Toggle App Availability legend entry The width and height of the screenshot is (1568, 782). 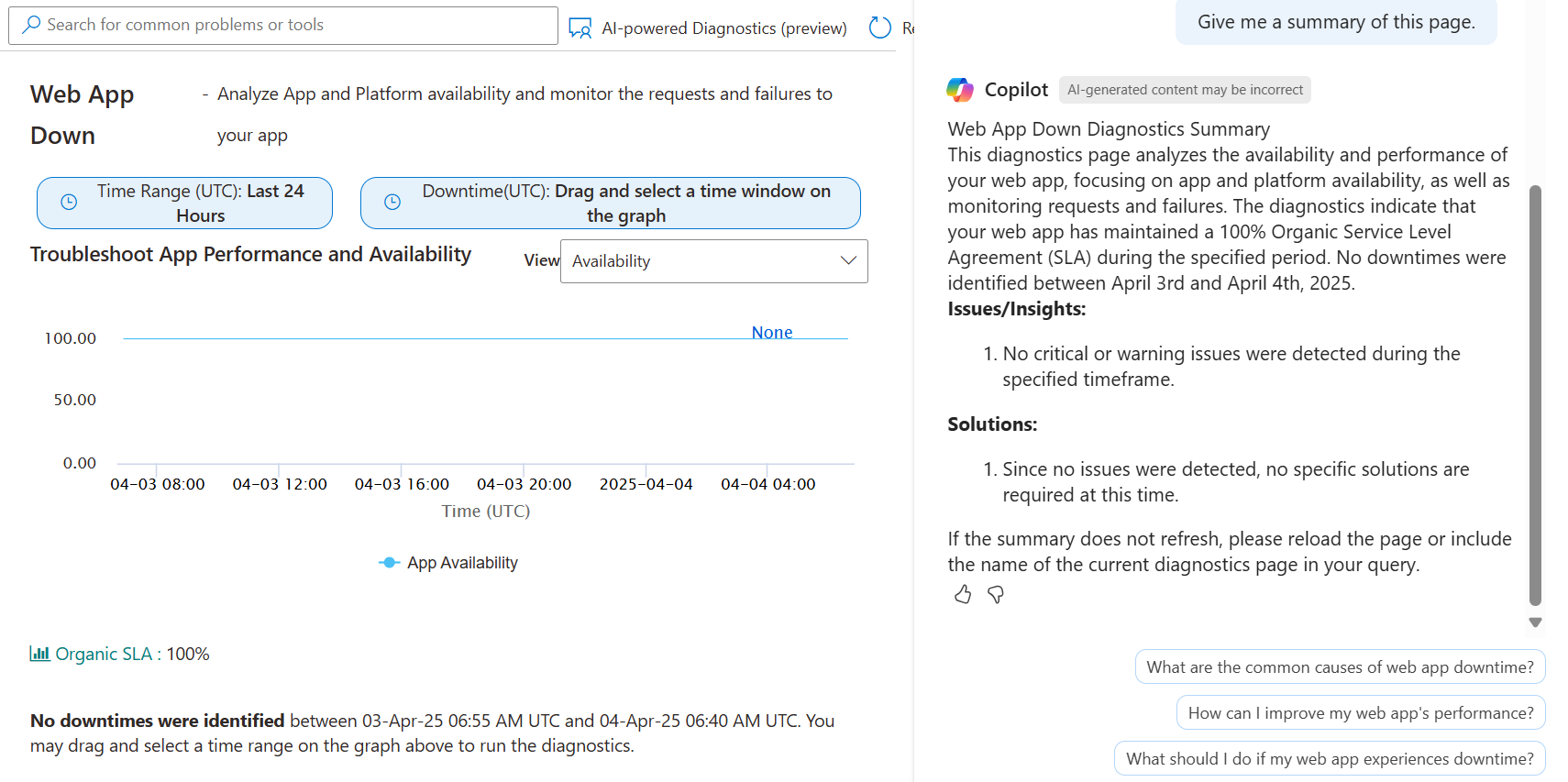[x=448, y=563]
